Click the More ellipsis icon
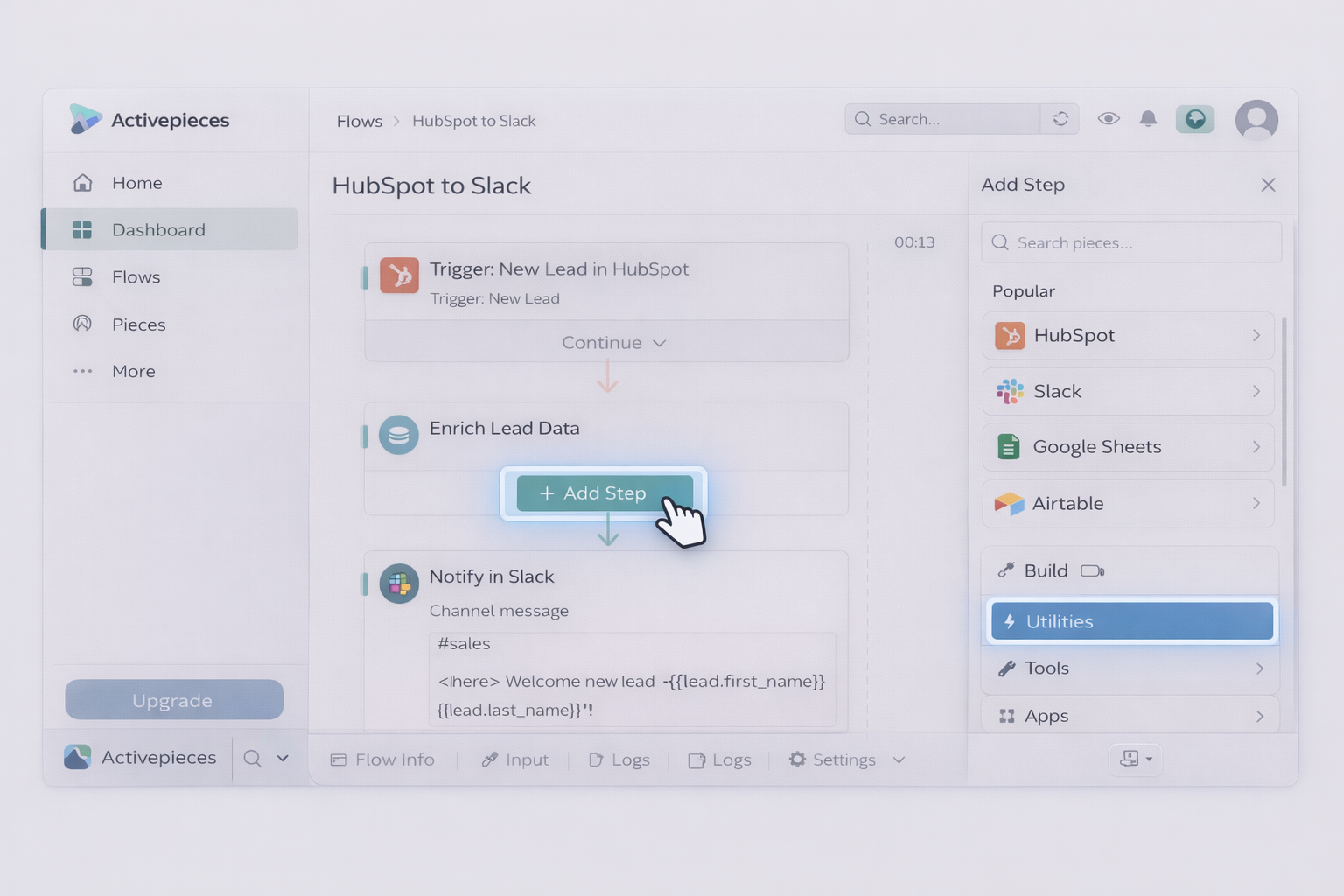Screen dimensions: 1344x896 [x=82, y=371]
